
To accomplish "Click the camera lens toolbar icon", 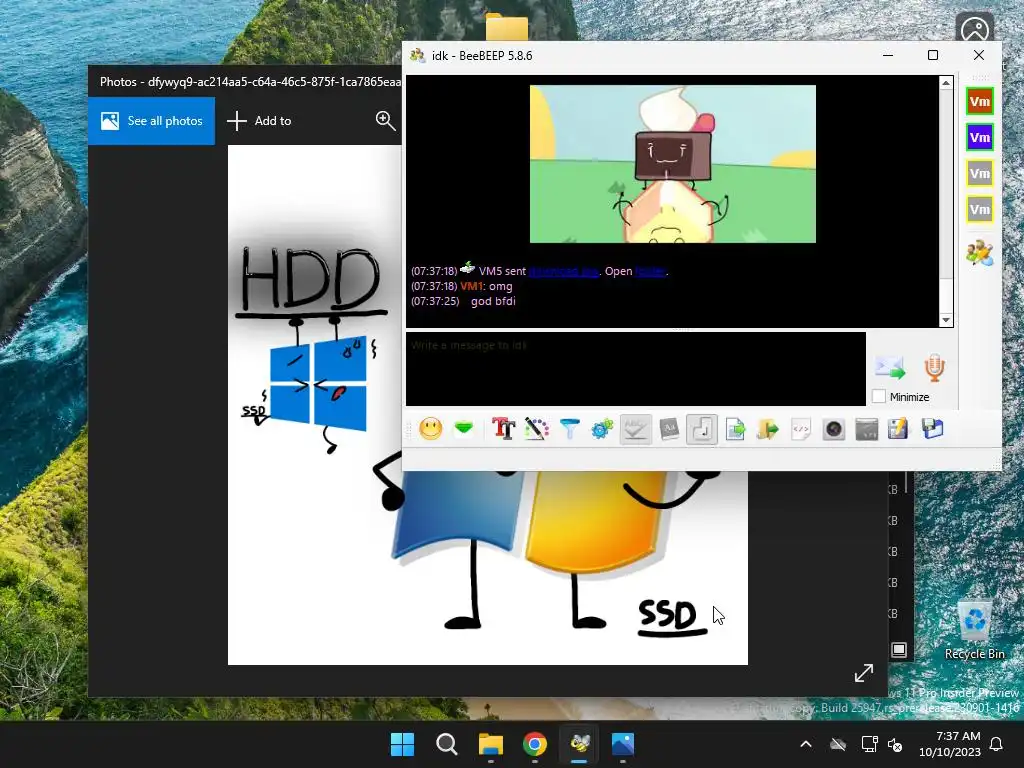I will tap(834, 429).
